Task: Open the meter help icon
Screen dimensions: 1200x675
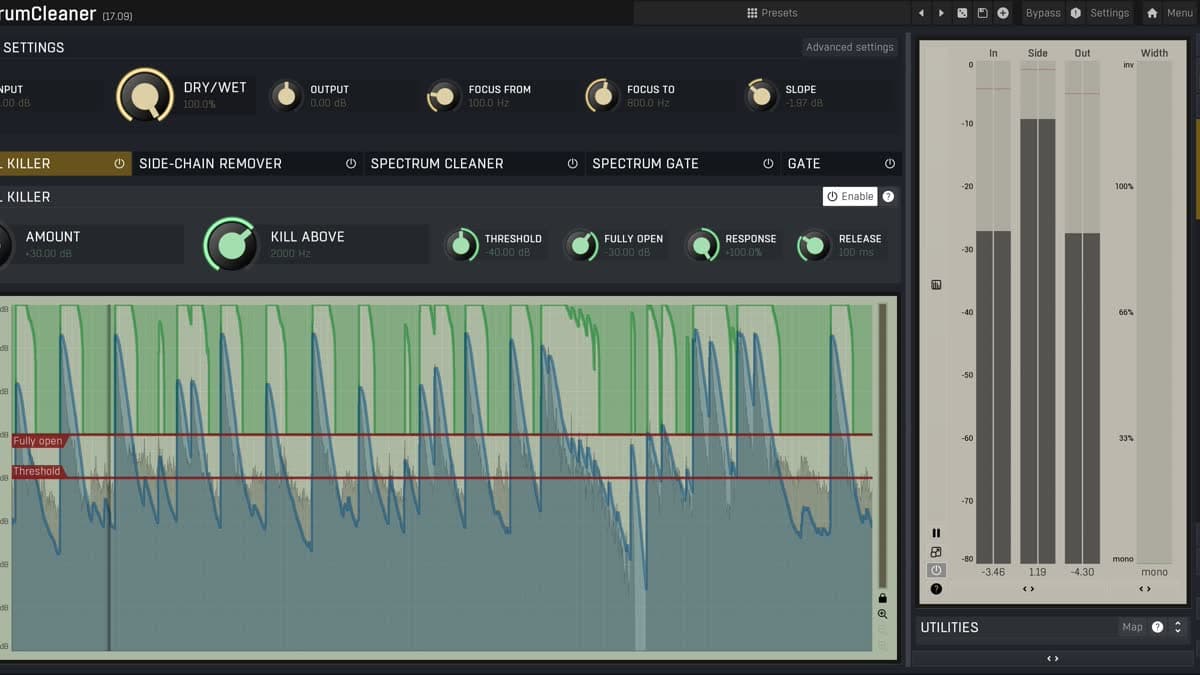Action: tap(936, 589)
